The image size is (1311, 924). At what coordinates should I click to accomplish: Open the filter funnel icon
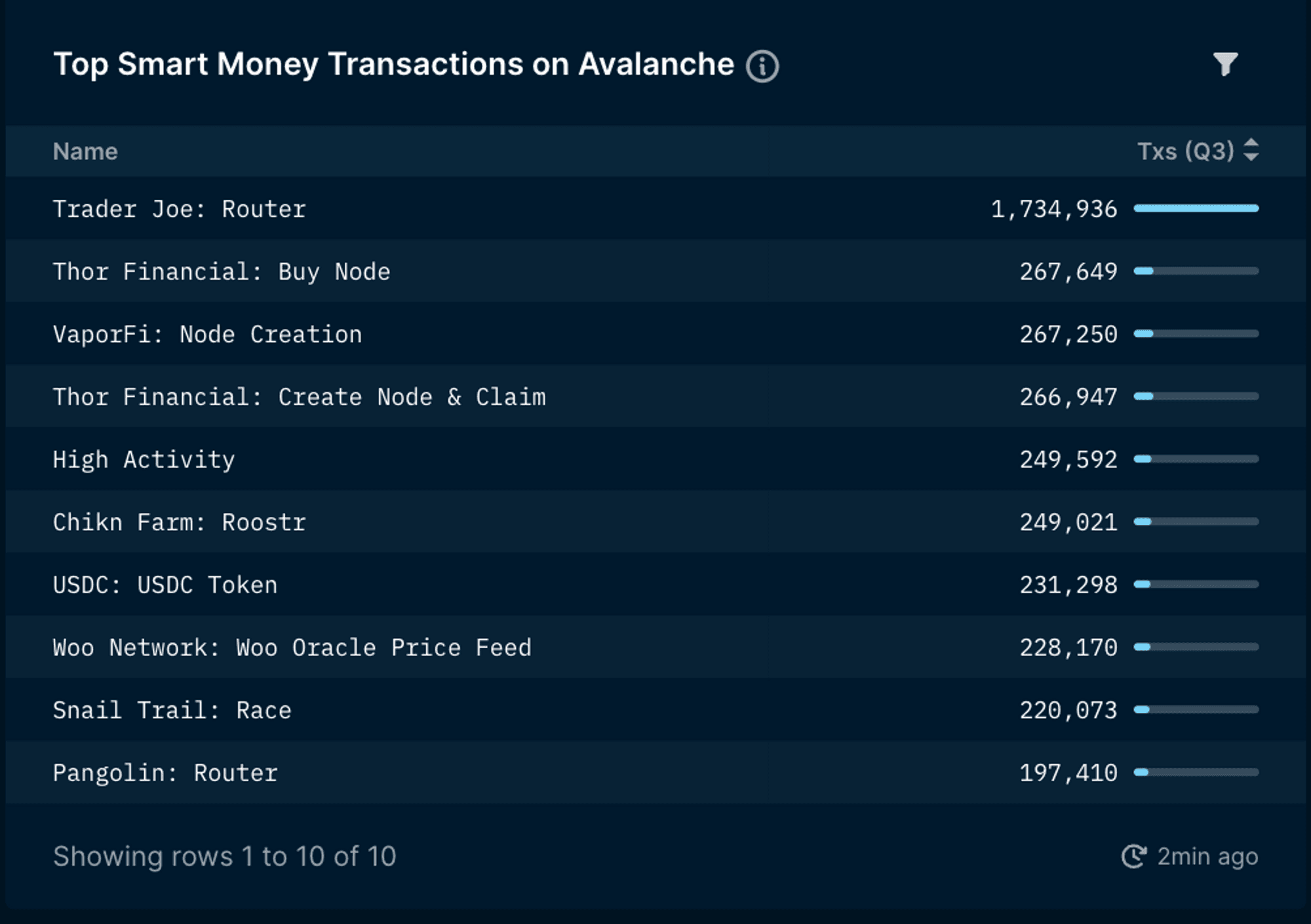click(x=1225, y=64)
